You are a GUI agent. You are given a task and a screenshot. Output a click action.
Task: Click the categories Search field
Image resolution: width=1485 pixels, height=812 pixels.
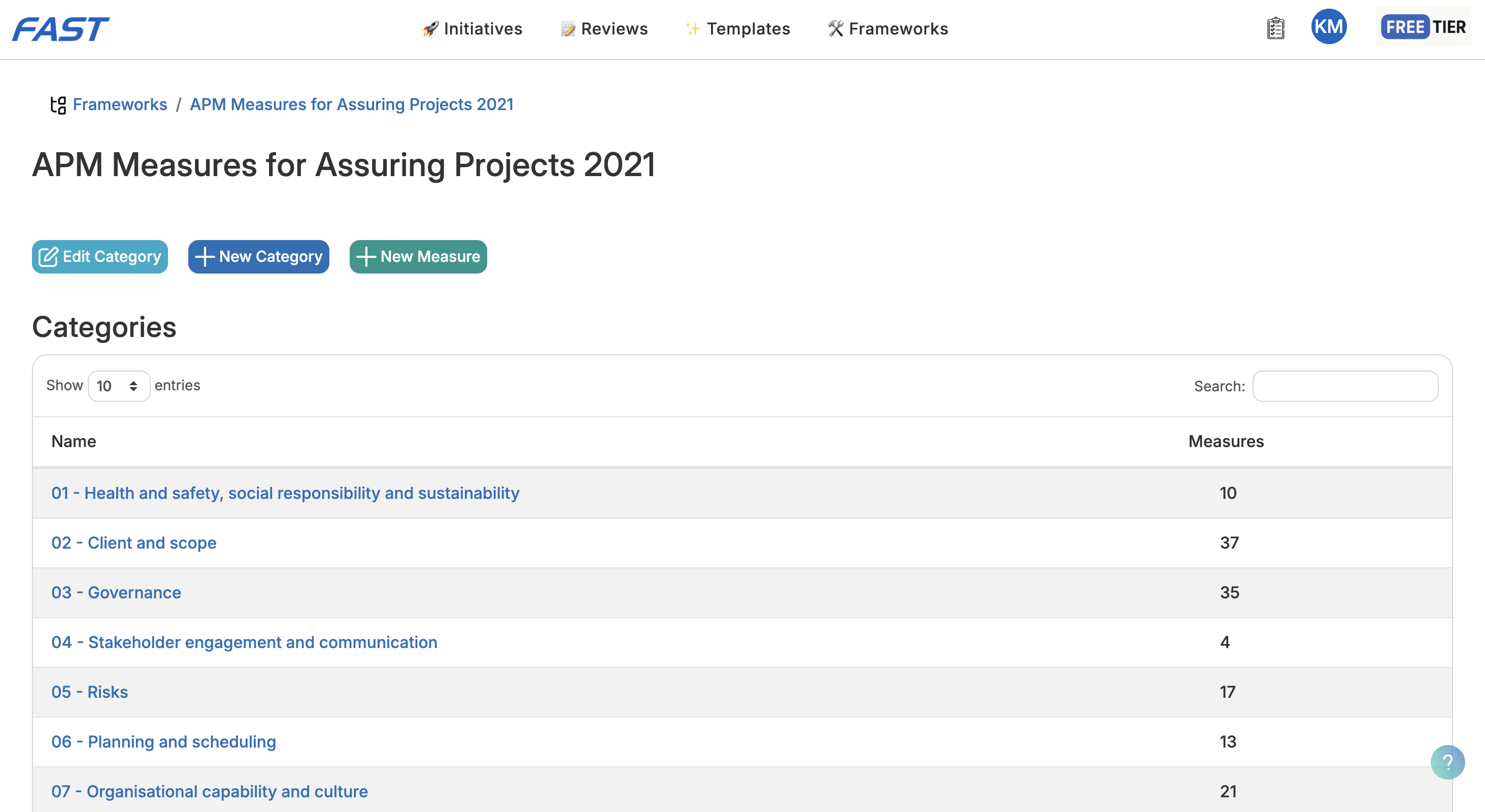(x=1345, y=386)
